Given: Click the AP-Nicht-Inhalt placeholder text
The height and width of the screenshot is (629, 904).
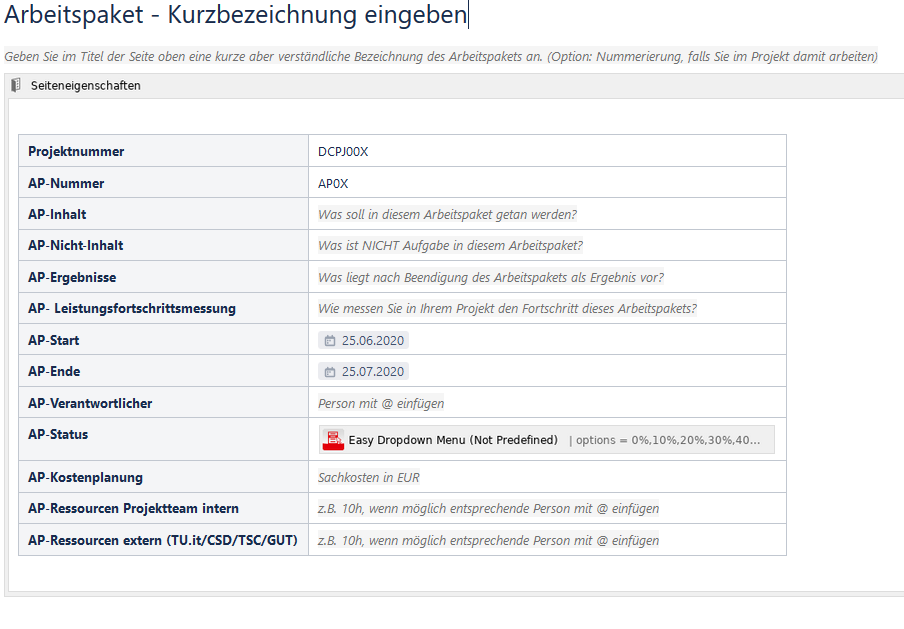Looking at the screenshot, I should [450, 246].
